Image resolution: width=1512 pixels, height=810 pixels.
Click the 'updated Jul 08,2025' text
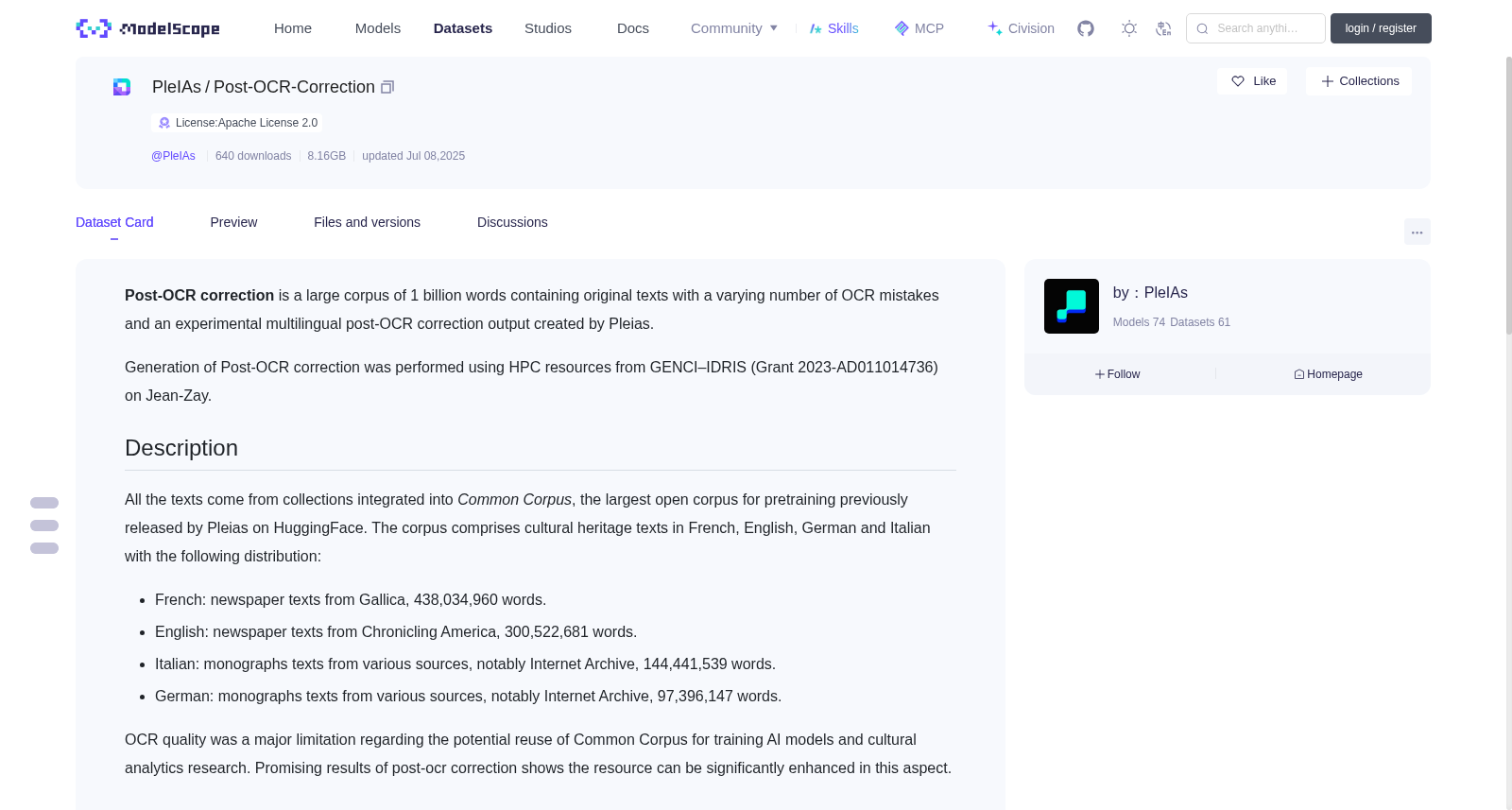tap(413, 156)
